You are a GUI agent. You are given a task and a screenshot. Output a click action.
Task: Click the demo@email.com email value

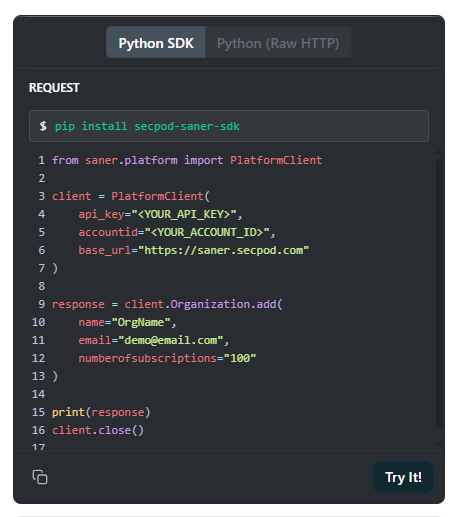171,340
